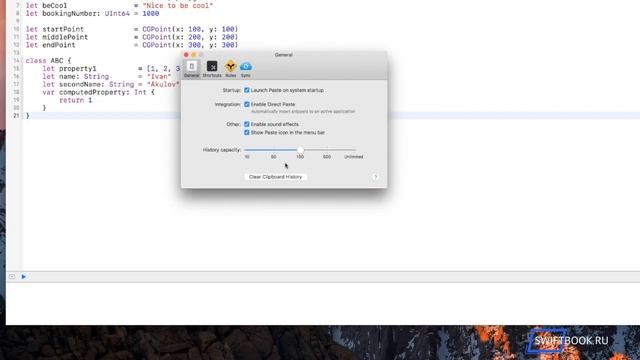Click the 'let property1' code line
640x360 pixels.
pos(111,69)
